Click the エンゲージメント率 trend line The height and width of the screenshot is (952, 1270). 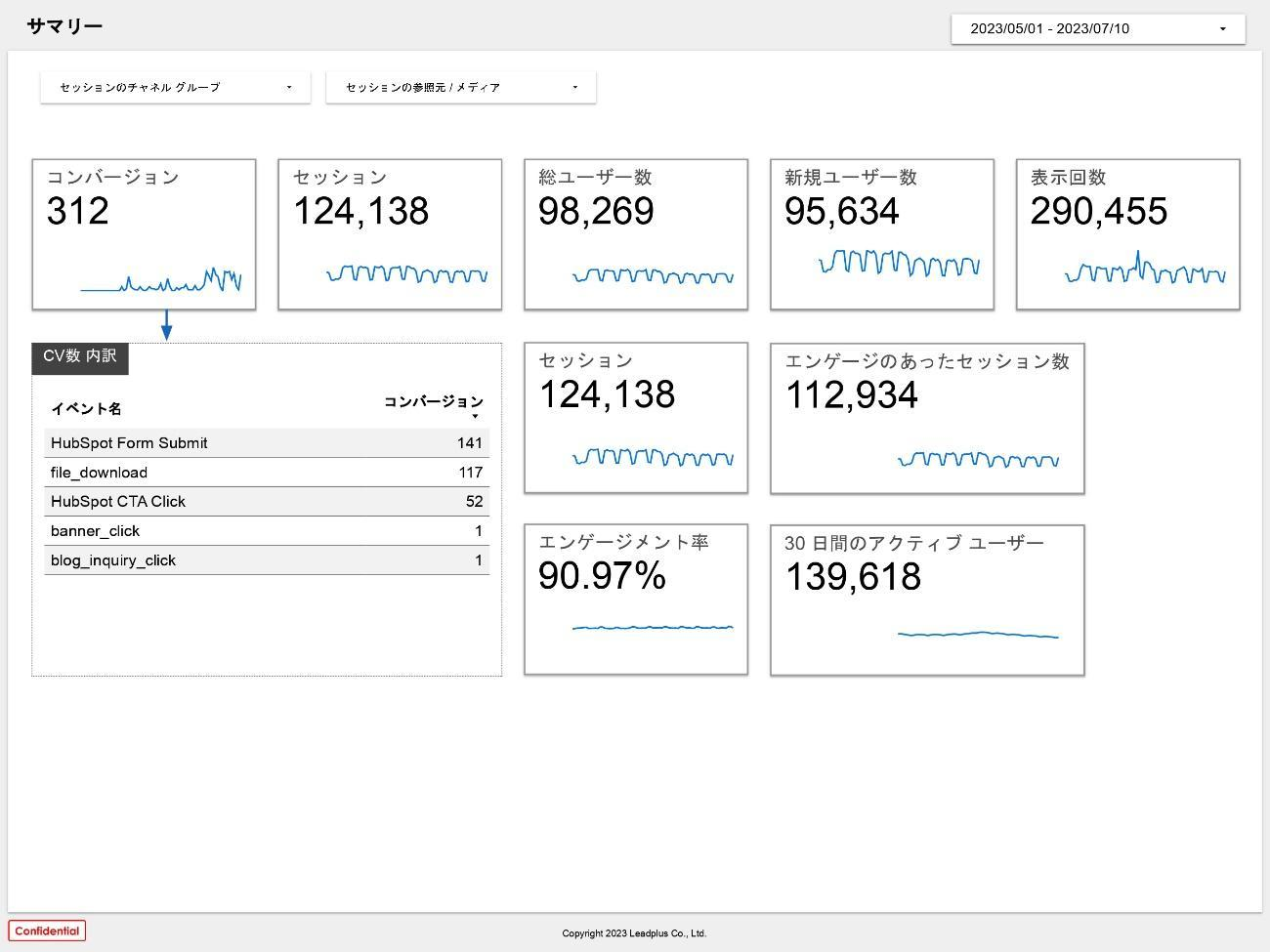(x=653, y=627)
